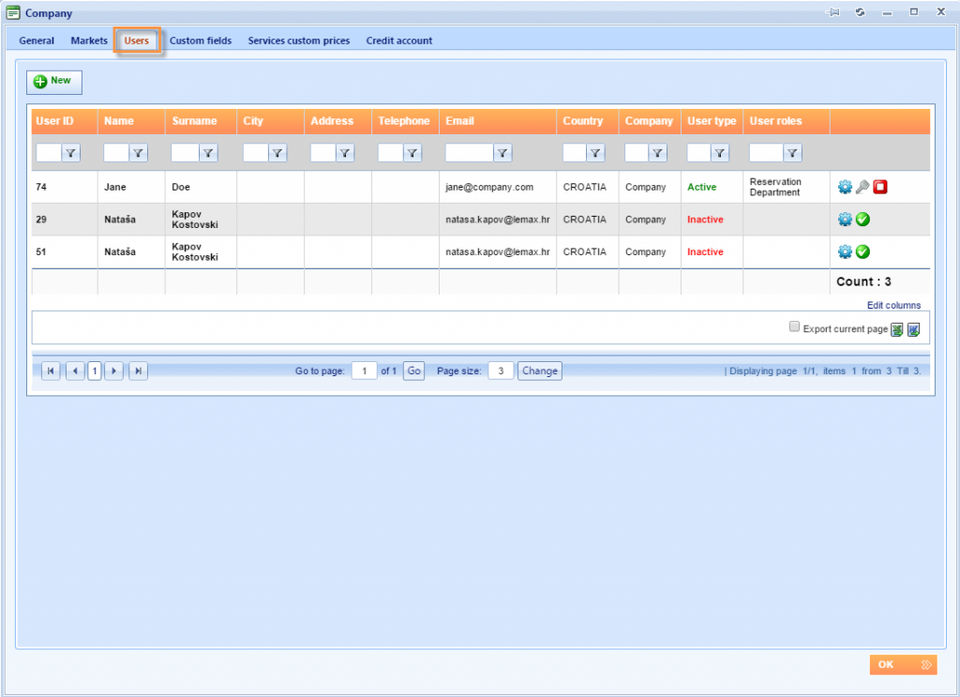Viewport: 960px width, 697px height.
Task: Click the Company column filter icon
Action: tap(658, 153)
